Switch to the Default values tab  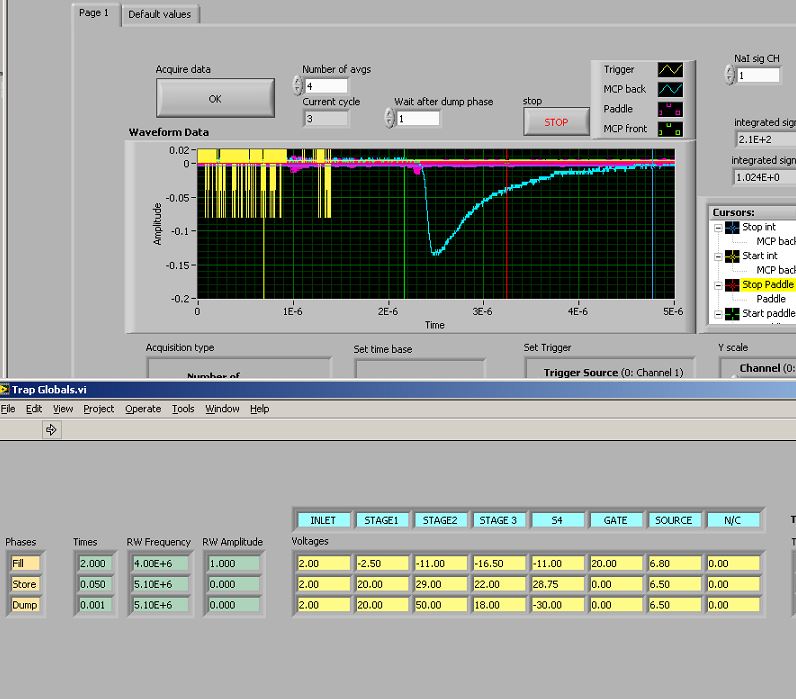tap(162, 14)
